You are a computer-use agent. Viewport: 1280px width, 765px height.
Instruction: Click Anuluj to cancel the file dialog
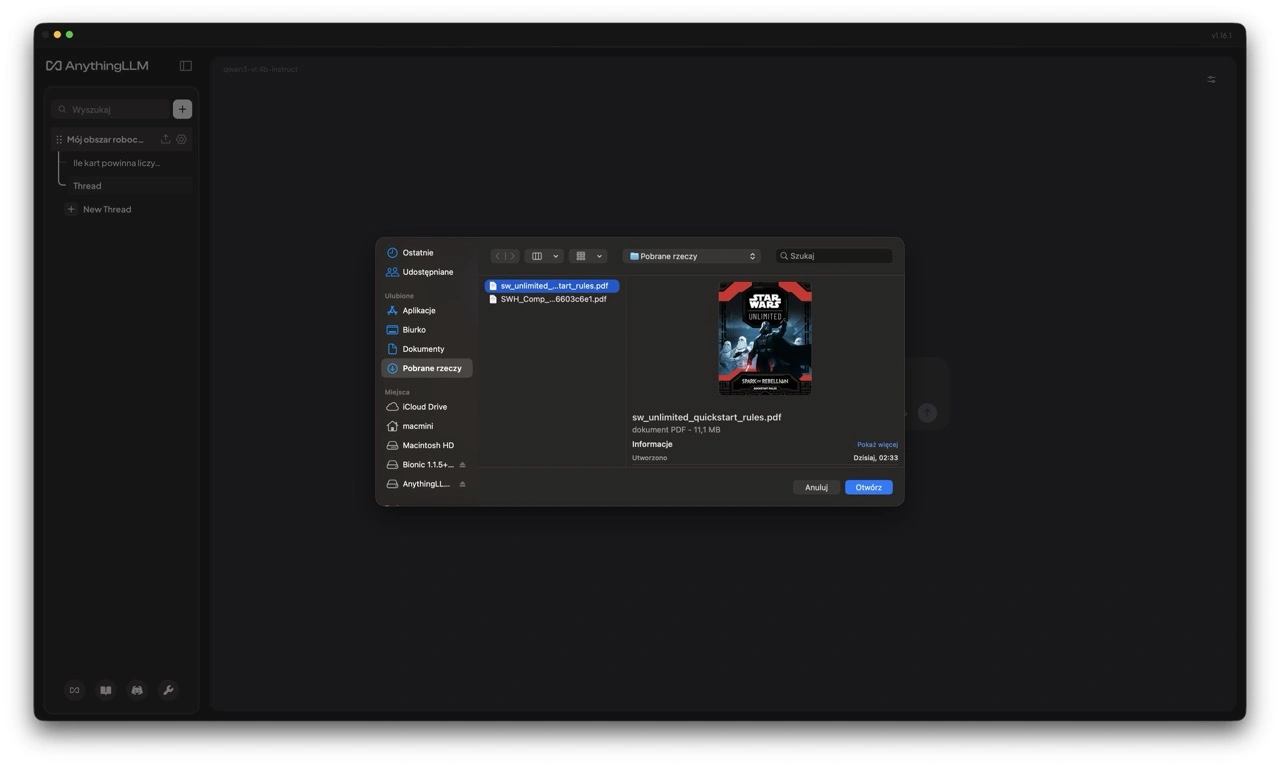[x=816, y=488]
